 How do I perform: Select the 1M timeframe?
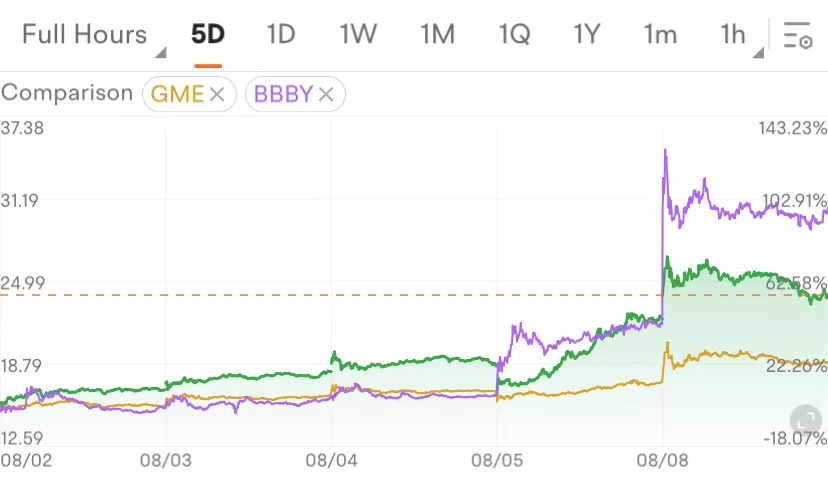pos(437,35)
